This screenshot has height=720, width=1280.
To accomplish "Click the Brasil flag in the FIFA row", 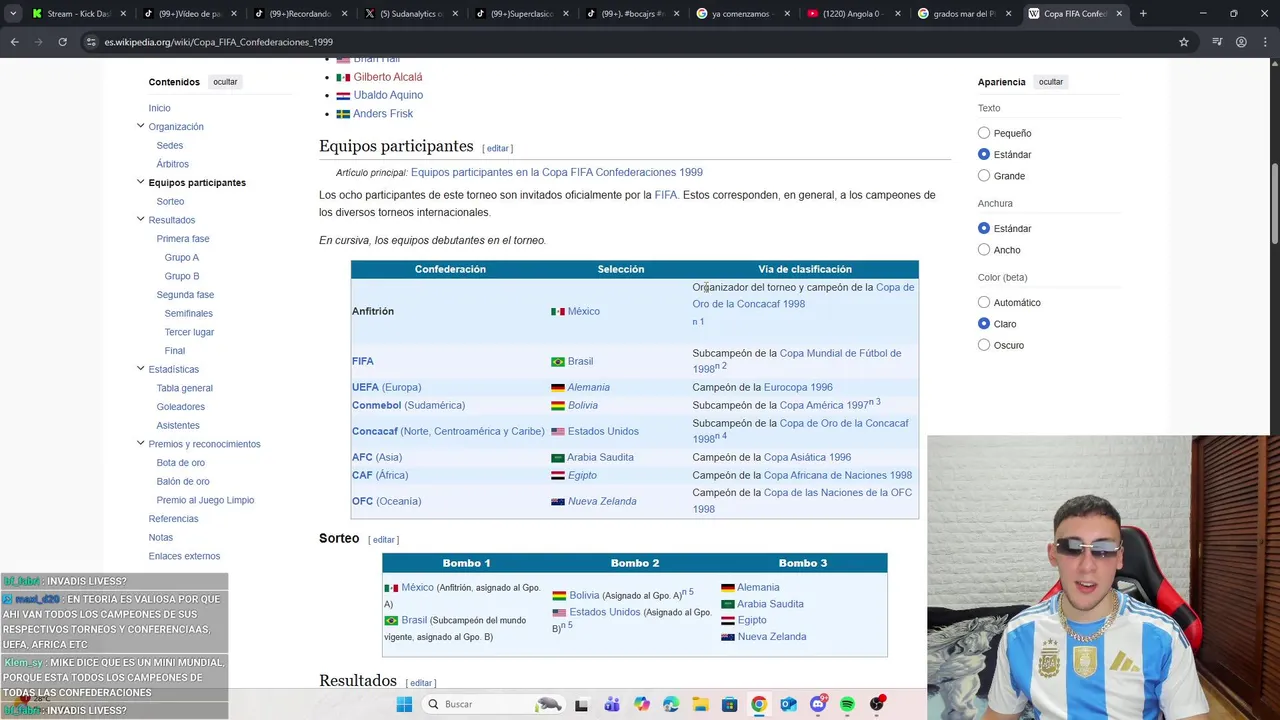I will pos(558,362).
